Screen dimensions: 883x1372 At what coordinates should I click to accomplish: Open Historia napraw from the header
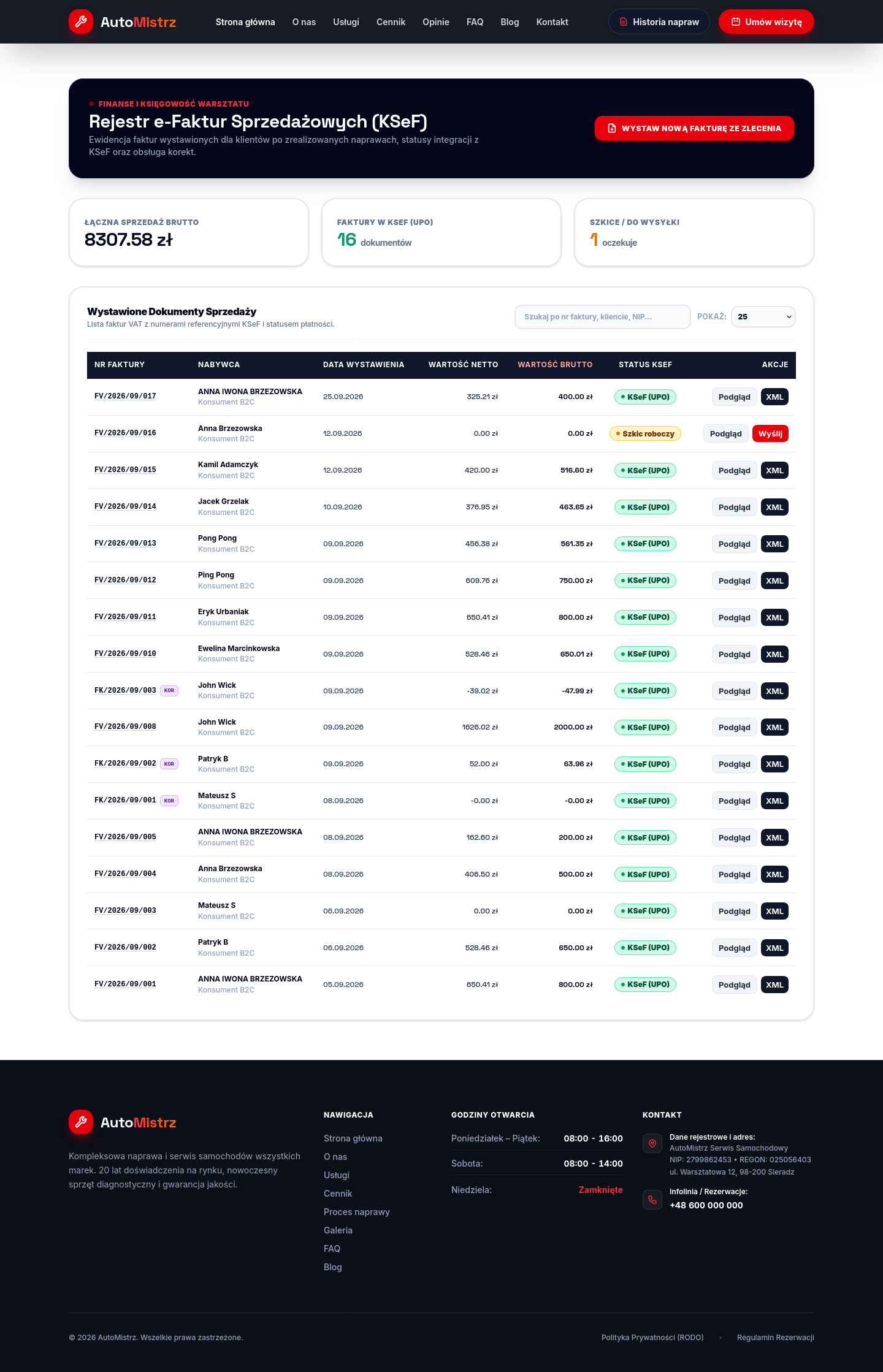[x=659, y=22]
